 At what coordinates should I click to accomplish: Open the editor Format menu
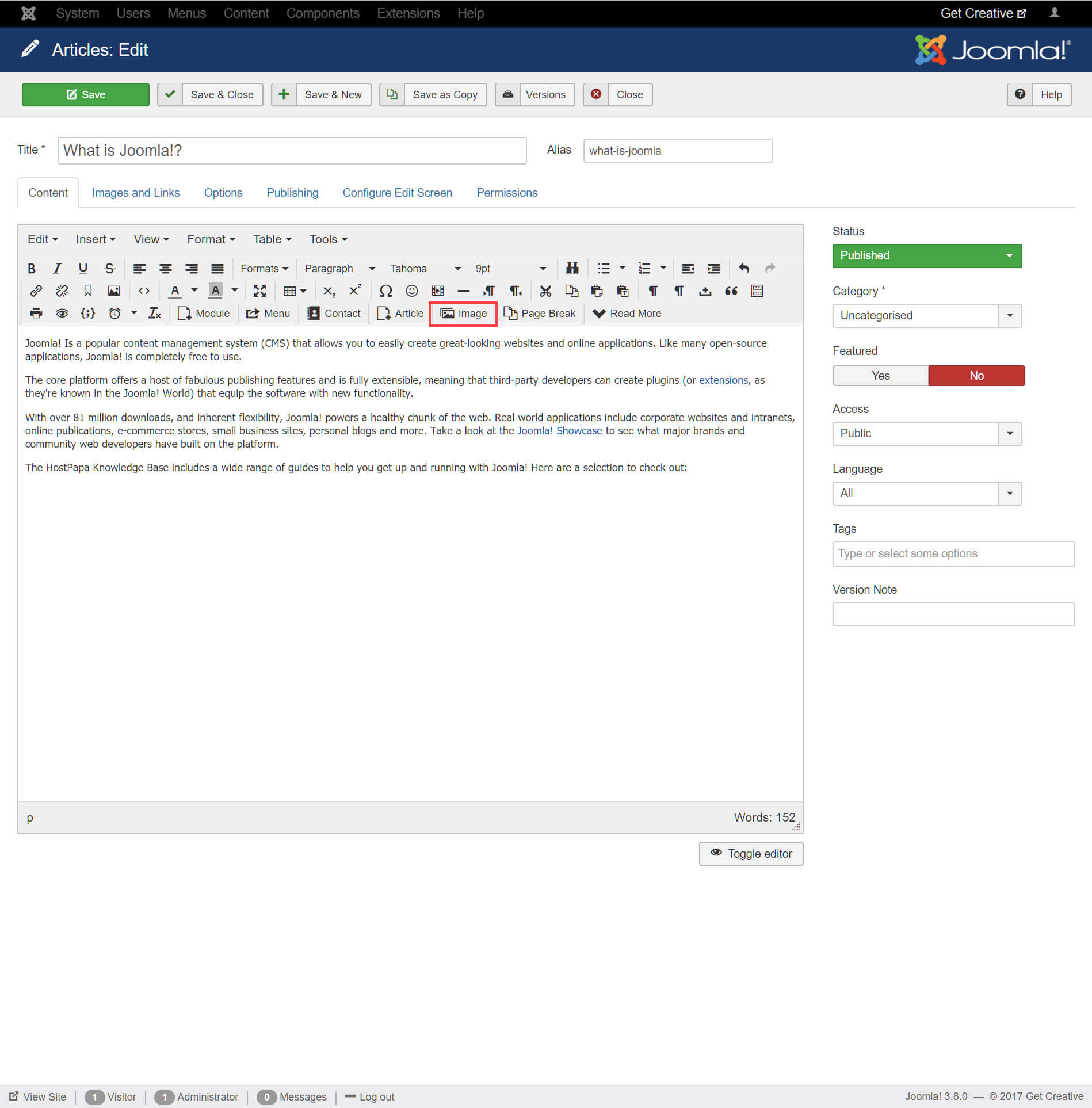pyautogui.click(x=211, y=239)
